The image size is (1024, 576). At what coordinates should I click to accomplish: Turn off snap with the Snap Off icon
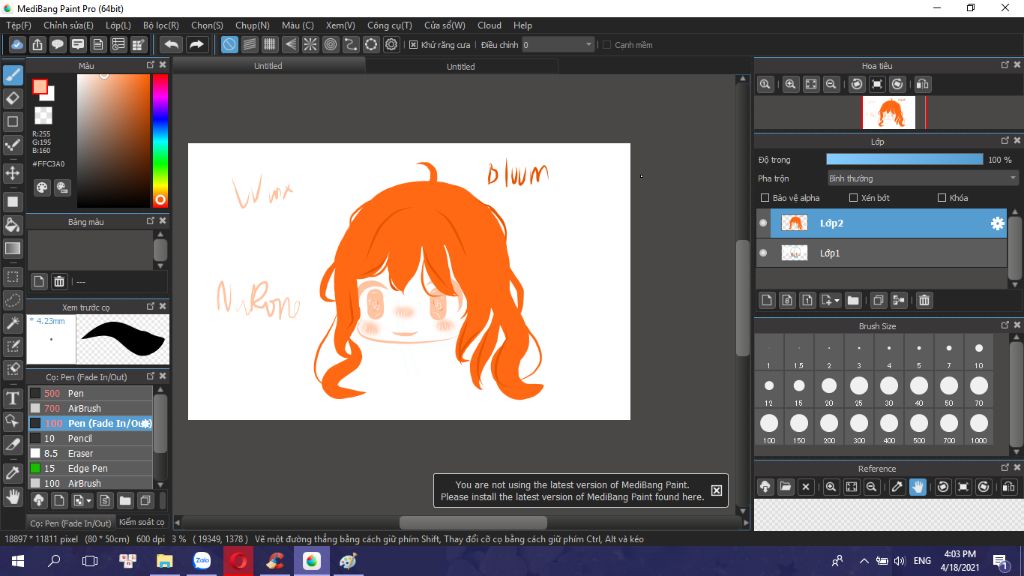point(229,44)
